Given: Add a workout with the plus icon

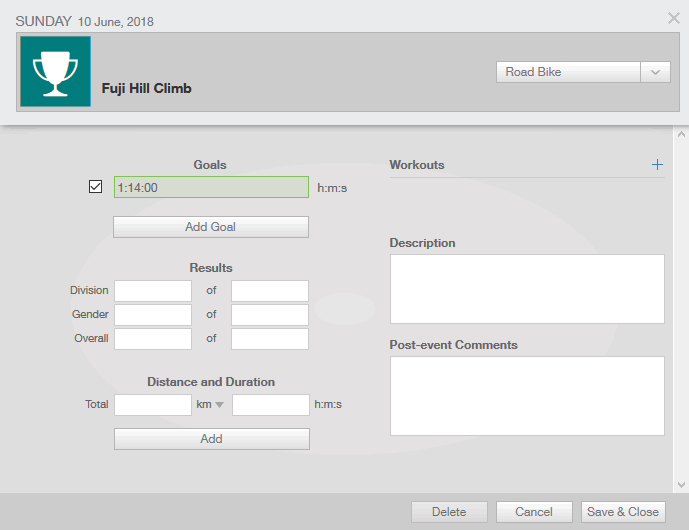Looking at the screenshot, I should (657, 165).
